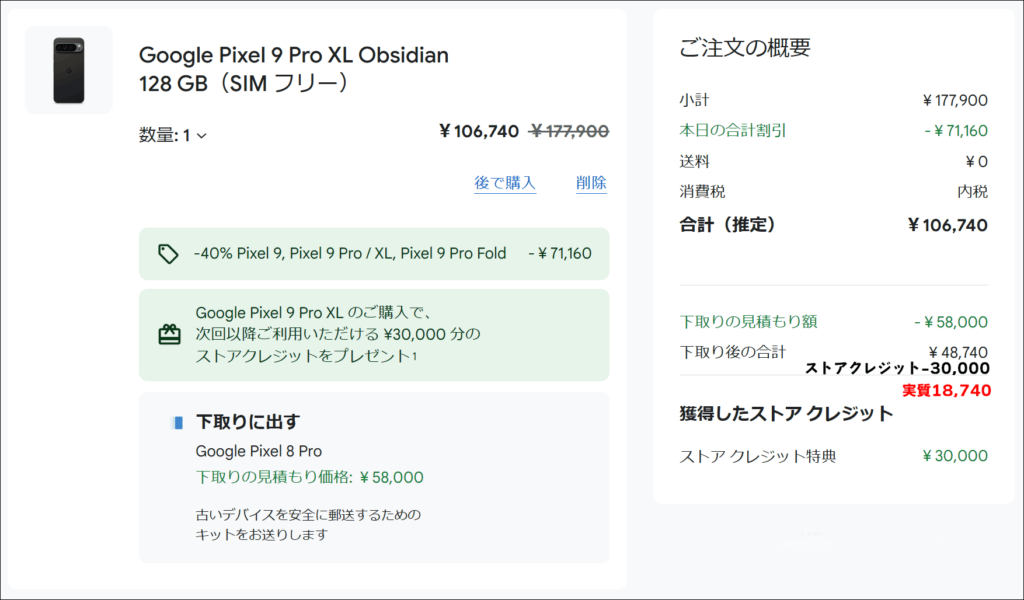The height and width of the screenshot is (600, 1024).
Task: Click the price tag icon in discount banner
Action: coord(168,254)
